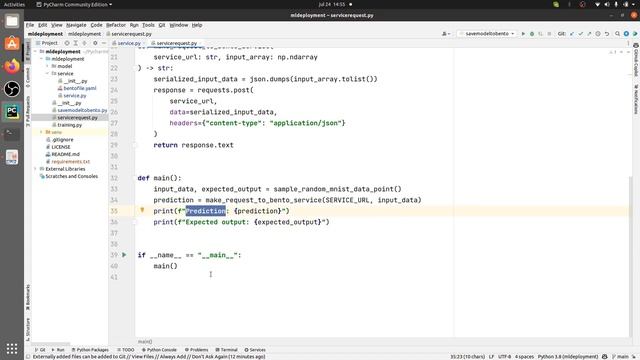Screen dimensions: 640x360
Task: Click Git push arrow icon
Action: click(589, 34)
